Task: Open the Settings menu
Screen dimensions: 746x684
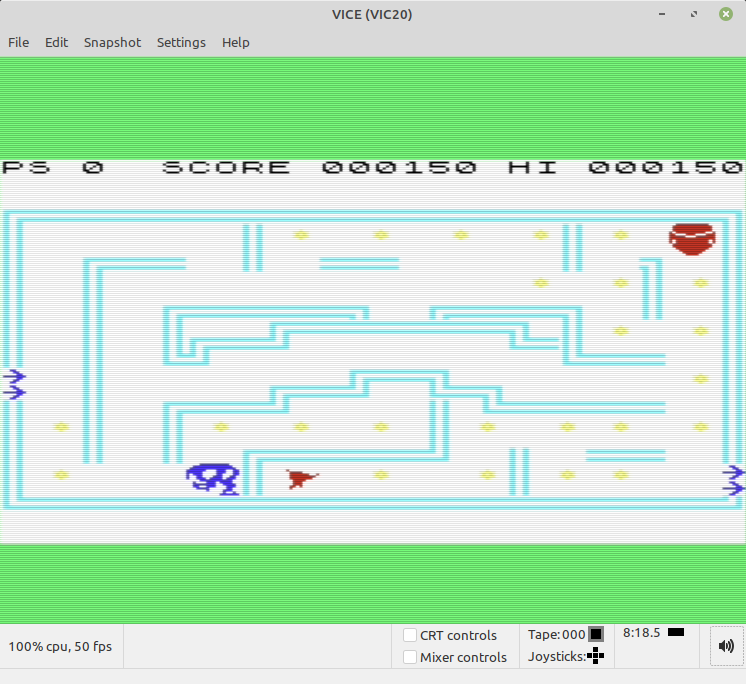Action: (181, 42)
